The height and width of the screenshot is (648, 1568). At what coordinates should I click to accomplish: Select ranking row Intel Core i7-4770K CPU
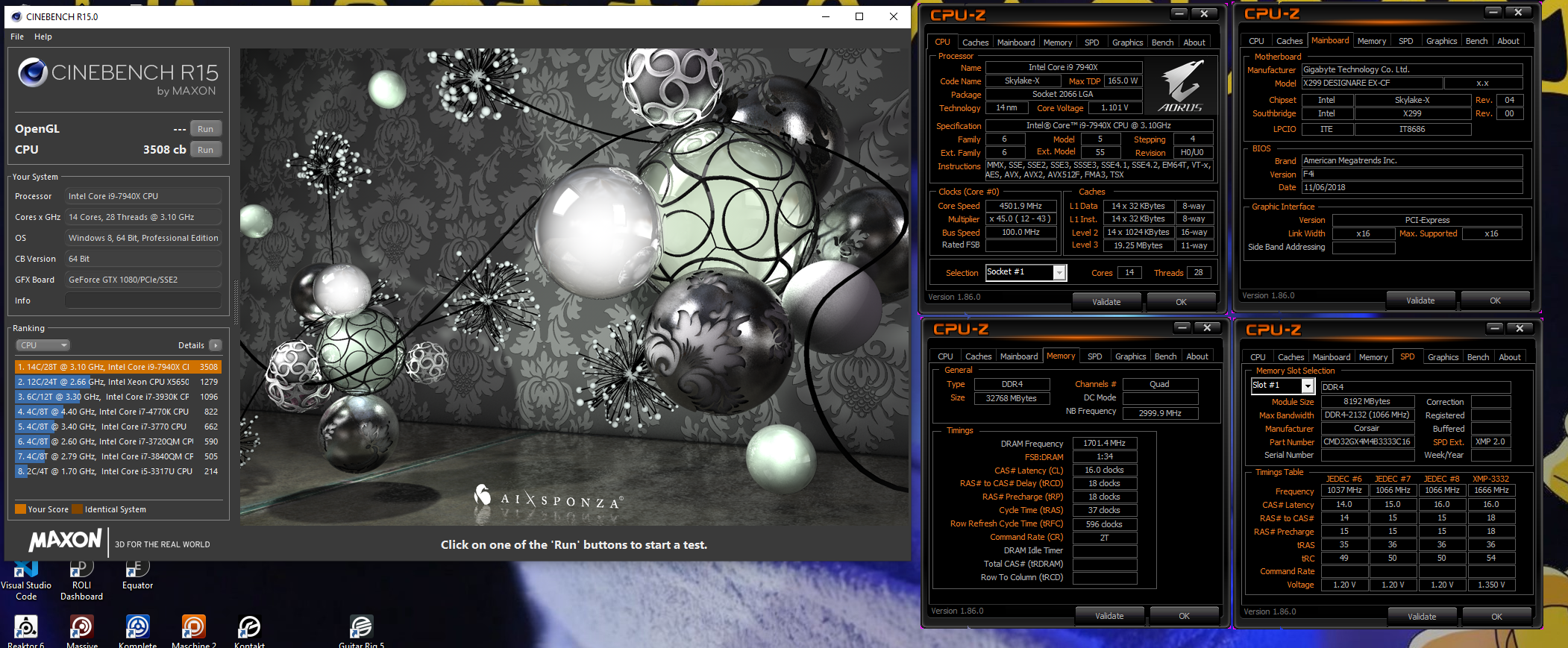coord(118,412)
